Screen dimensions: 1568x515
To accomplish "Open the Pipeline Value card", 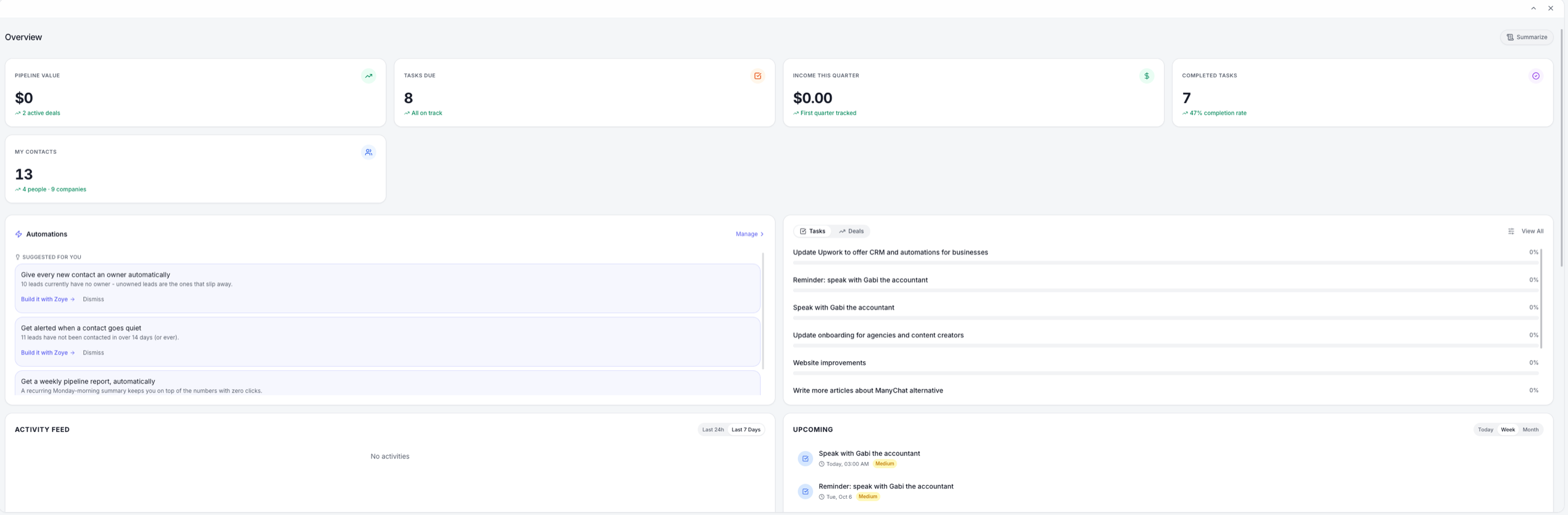I will point(195,92).
